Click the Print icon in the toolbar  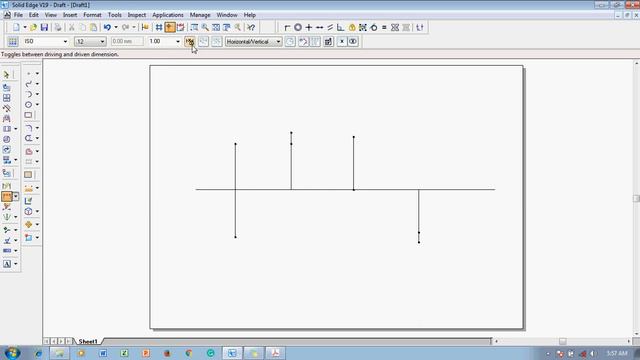(x=58, y=27)
